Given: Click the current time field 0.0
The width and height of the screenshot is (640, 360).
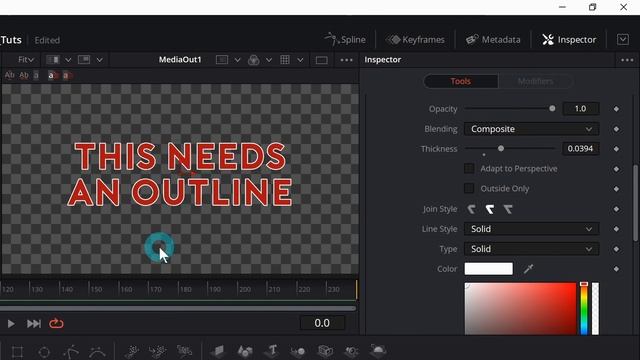Looking at the screenshot, I should [322, 323].
